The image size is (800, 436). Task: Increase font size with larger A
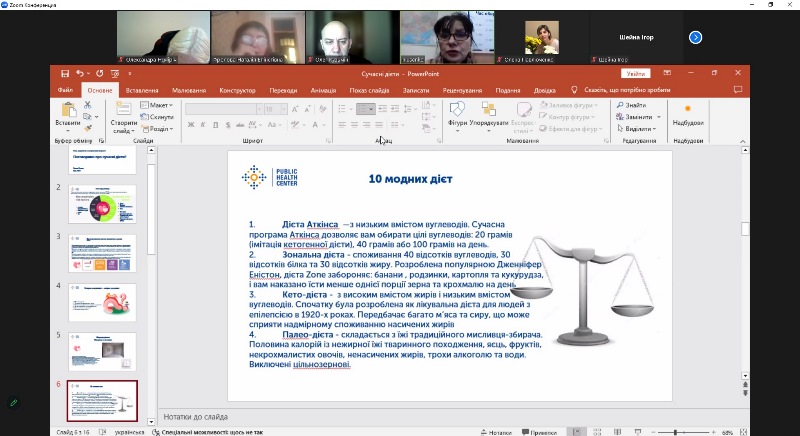[295, 109]
